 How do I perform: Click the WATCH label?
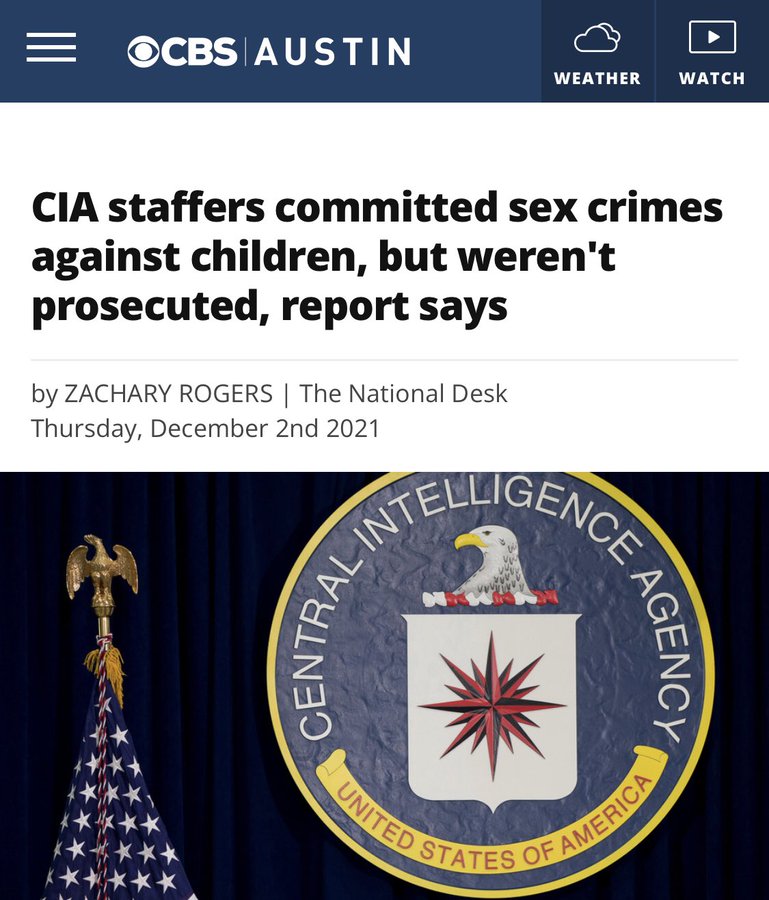click(x=712, y=78)
